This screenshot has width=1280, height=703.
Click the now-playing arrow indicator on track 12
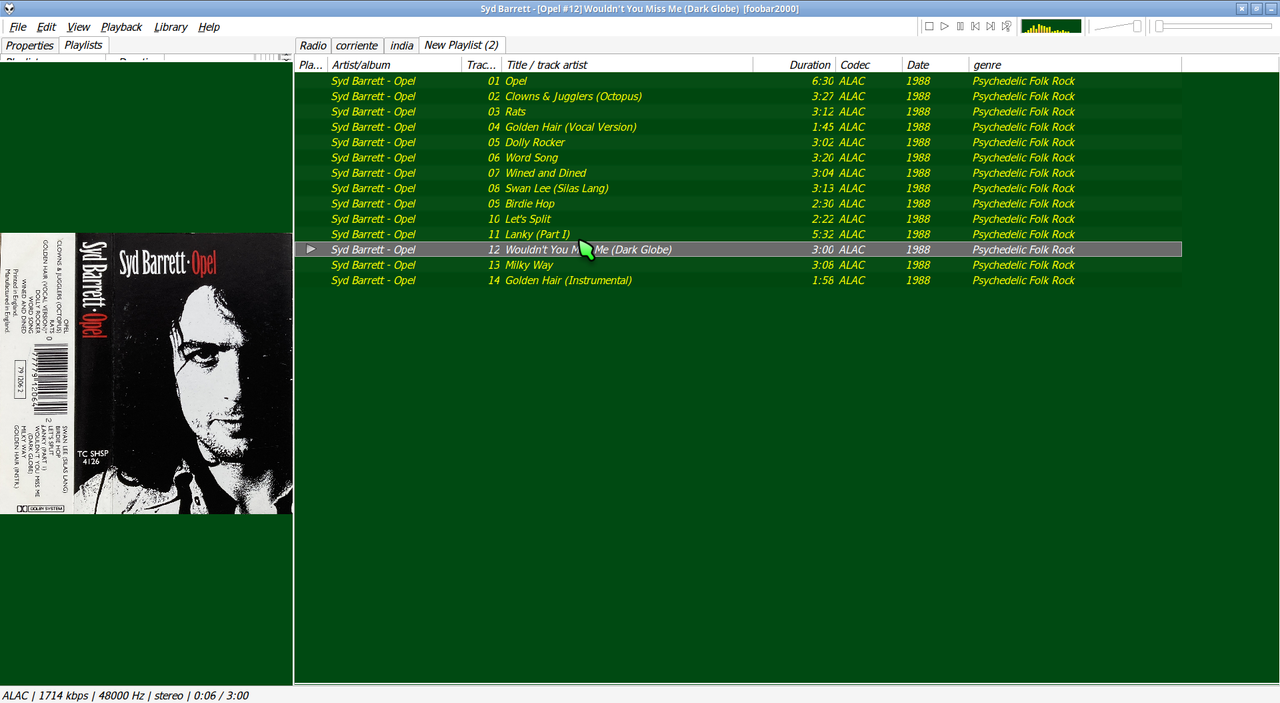(x=311, y=249)
